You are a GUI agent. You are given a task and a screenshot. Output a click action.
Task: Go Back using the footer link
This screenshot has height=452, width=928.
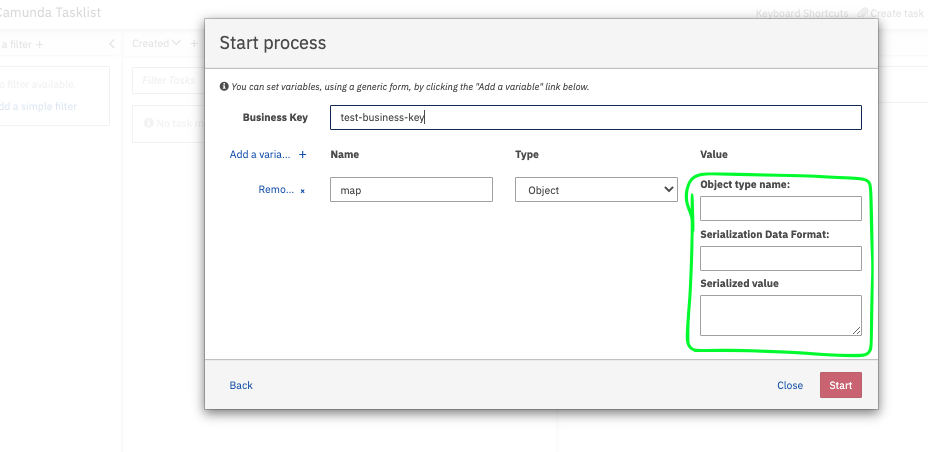pyautogui.click(x=241, y=385)
